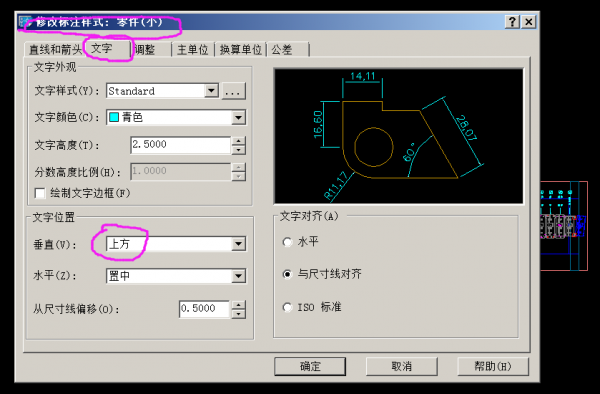Click the 取消 button
Image resolution: width=600 pixels, height=394 pixels.
click(x=401, y=366)
